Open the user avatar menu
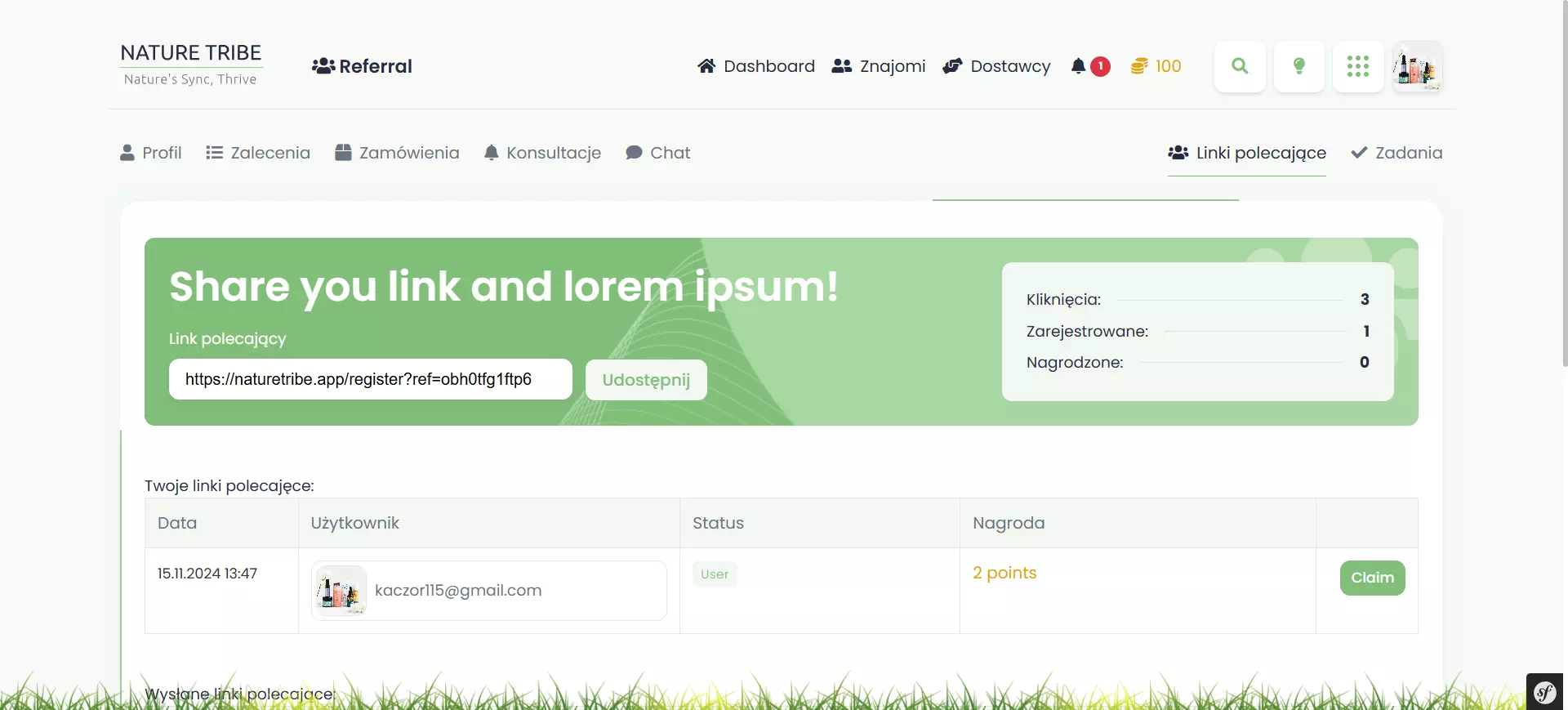Viewport: 1568px width, 710px height. (1418, 66)
